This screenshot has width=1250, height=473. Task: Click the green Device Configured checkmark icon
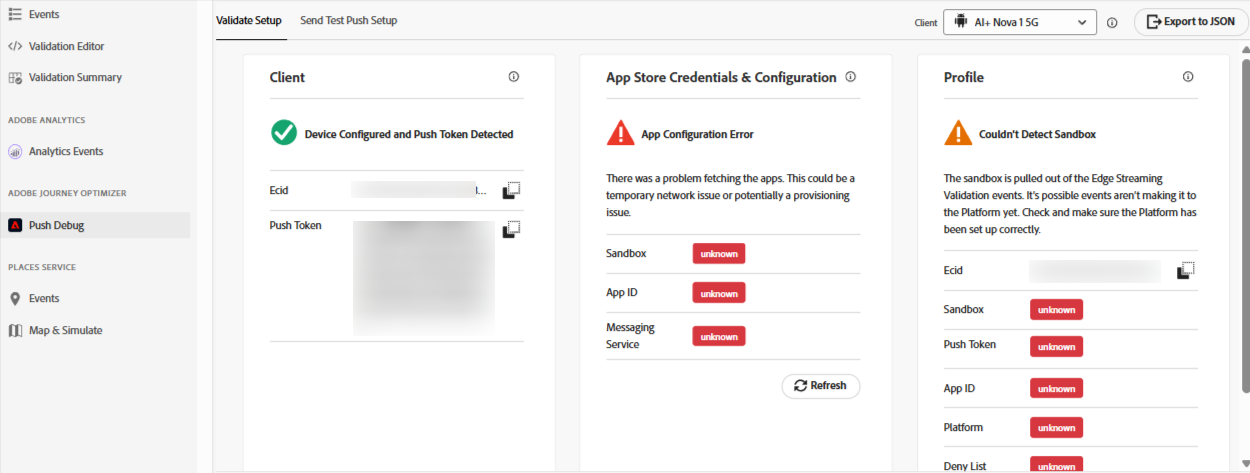coord(284,133)
